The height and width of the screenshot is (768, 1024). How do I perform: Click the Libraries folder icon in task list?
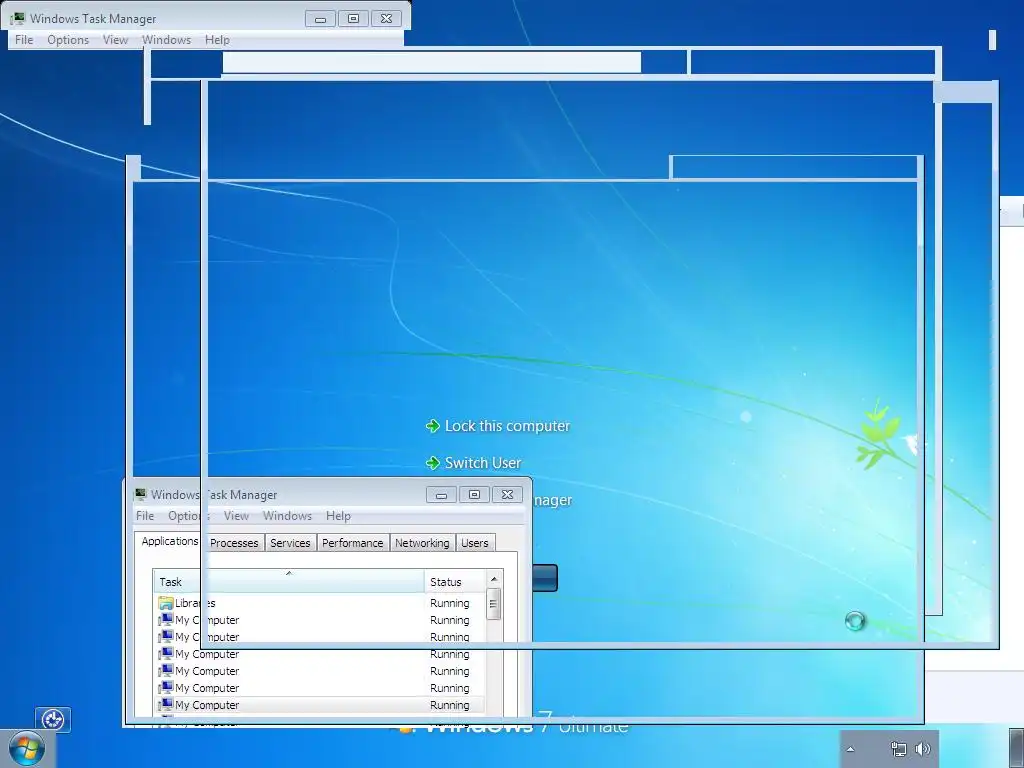pos(166,603)
